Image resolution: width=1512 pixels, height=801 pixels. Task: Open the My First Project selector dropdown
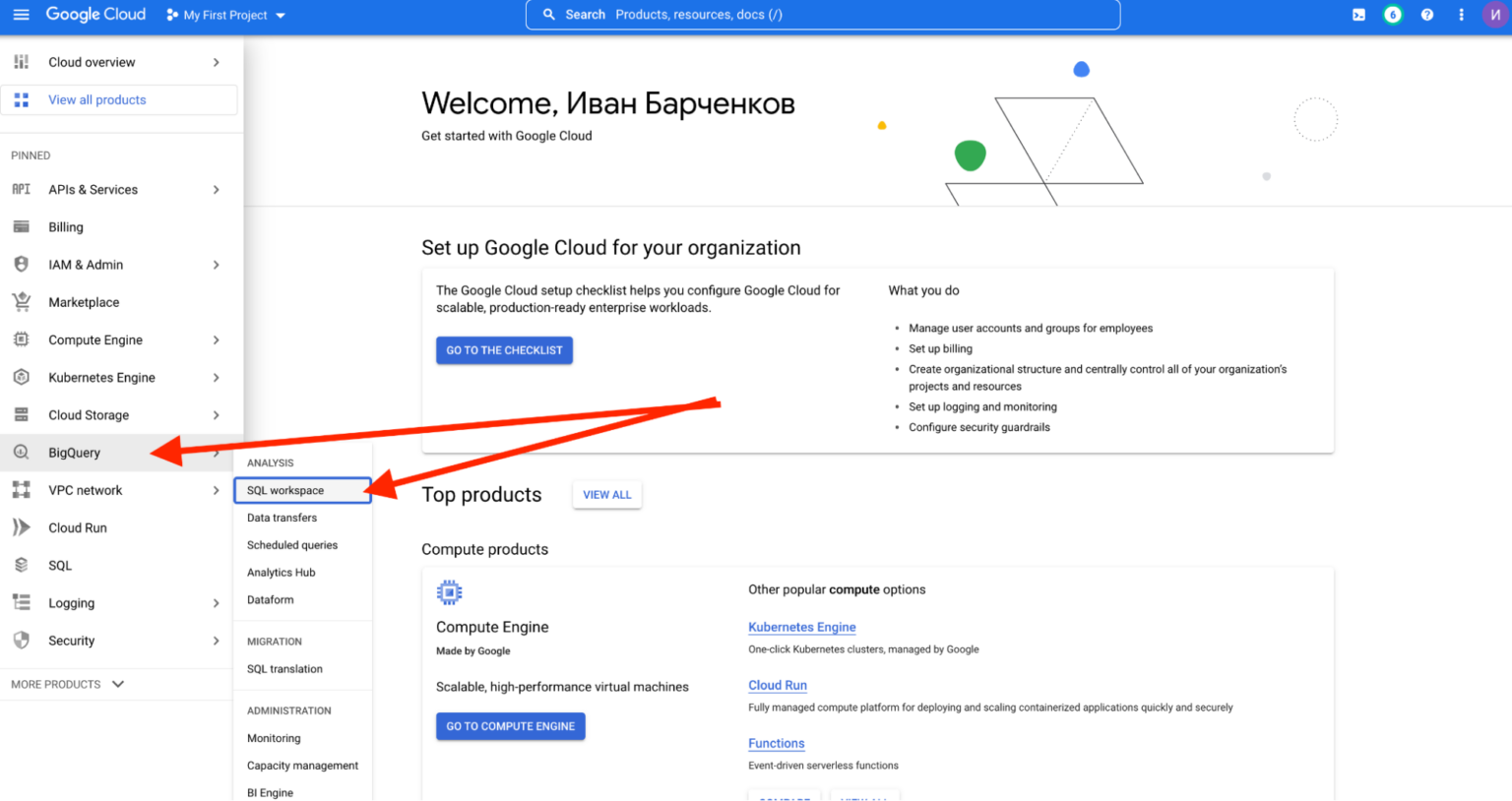point(225,15)
